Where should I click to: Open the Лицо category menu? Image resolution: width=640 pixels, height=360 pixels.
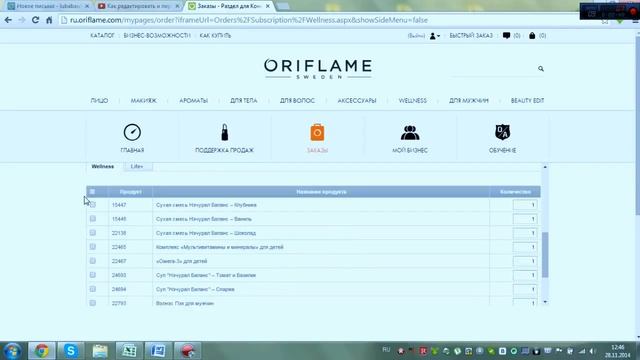99,100
